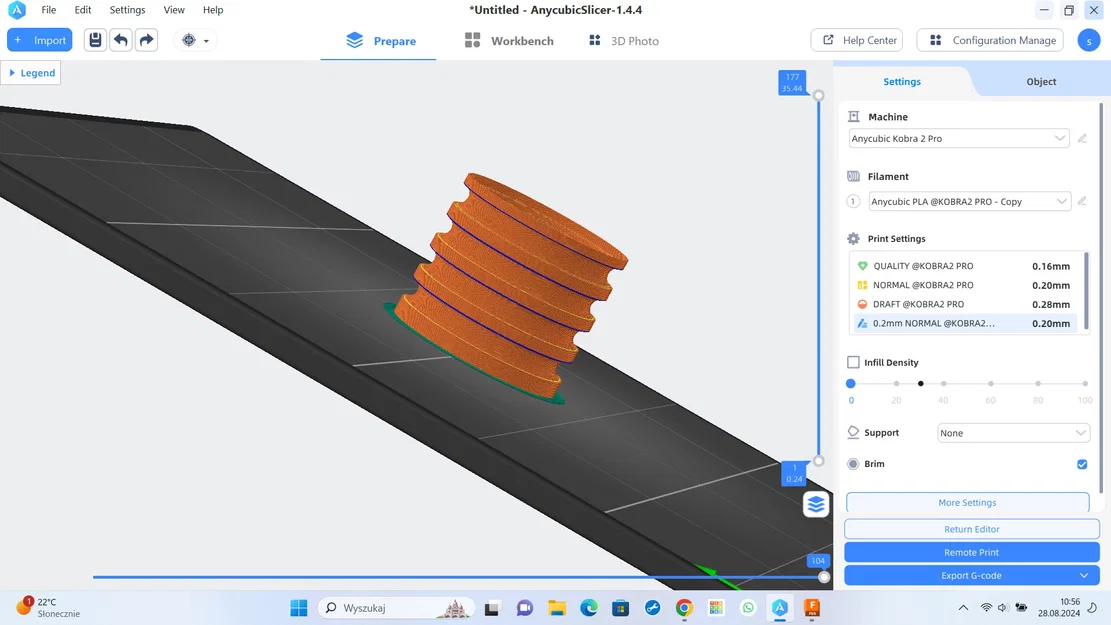Click the Import button
This screenshot has height=625, width=1111.
pos(40,40)
